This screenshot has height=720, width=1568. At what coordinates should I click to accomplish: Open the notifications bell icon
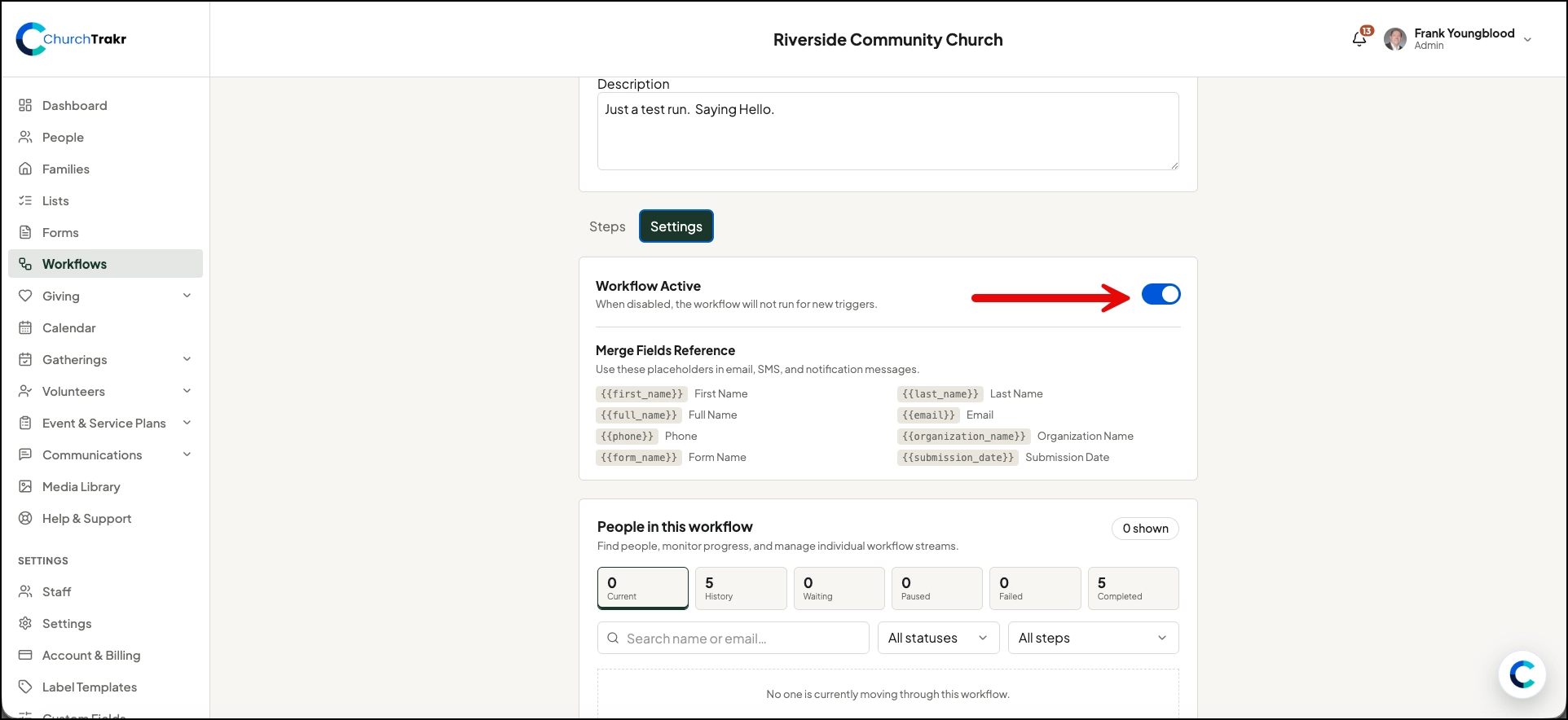pos(1359,39)
